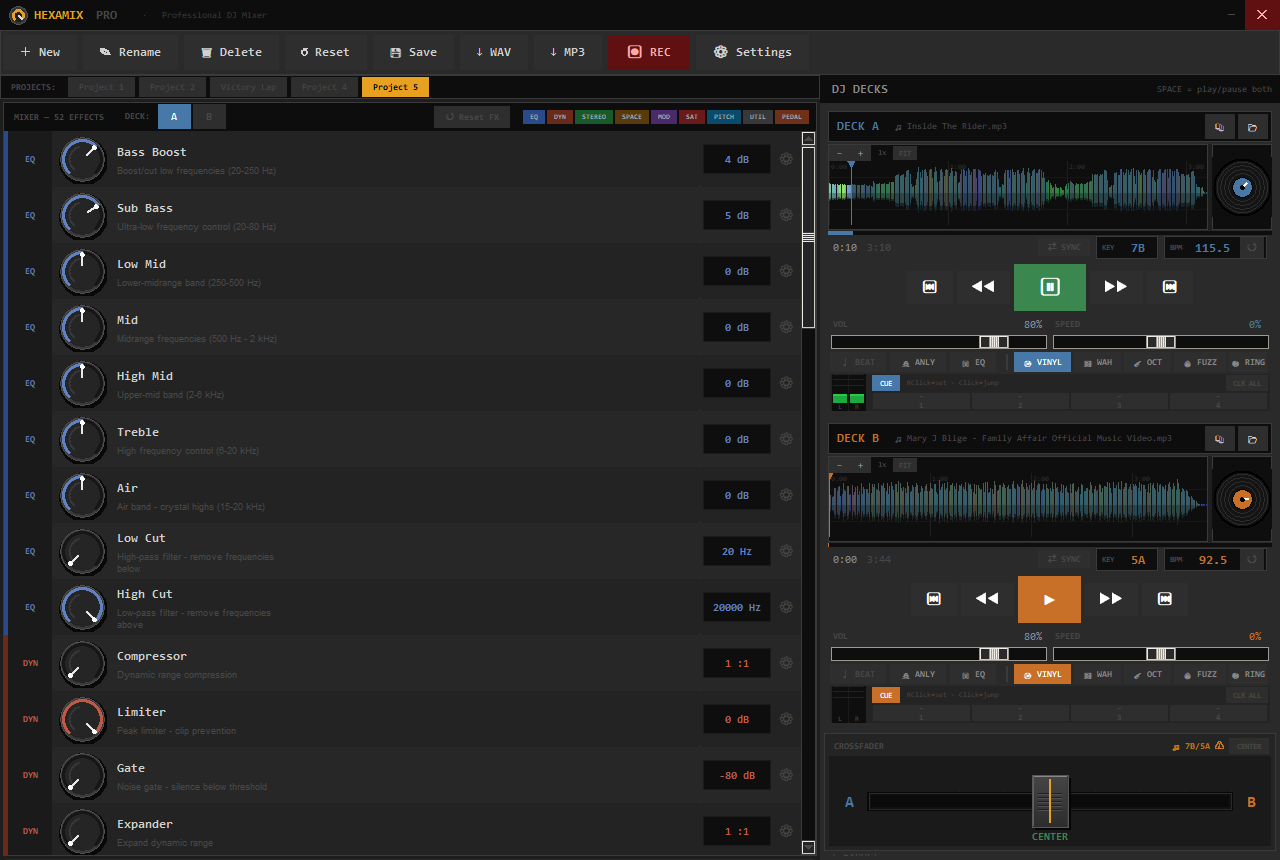This screenshot has width=1280, height=860.
Task: Enable WAH effect on Deck A
Action: click(1097, 362)
